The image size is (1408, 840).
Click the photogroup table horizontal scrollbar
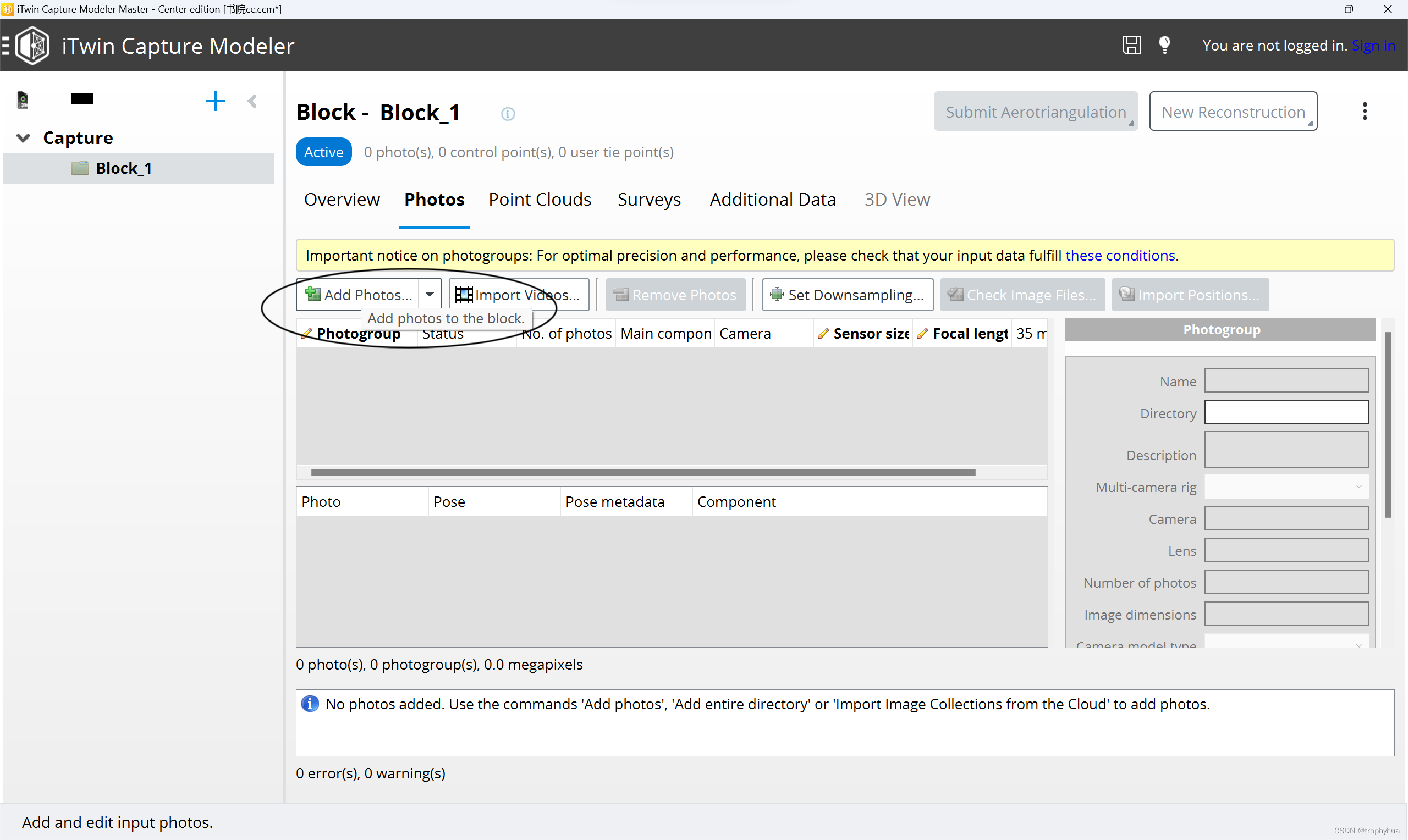(642, 472)
